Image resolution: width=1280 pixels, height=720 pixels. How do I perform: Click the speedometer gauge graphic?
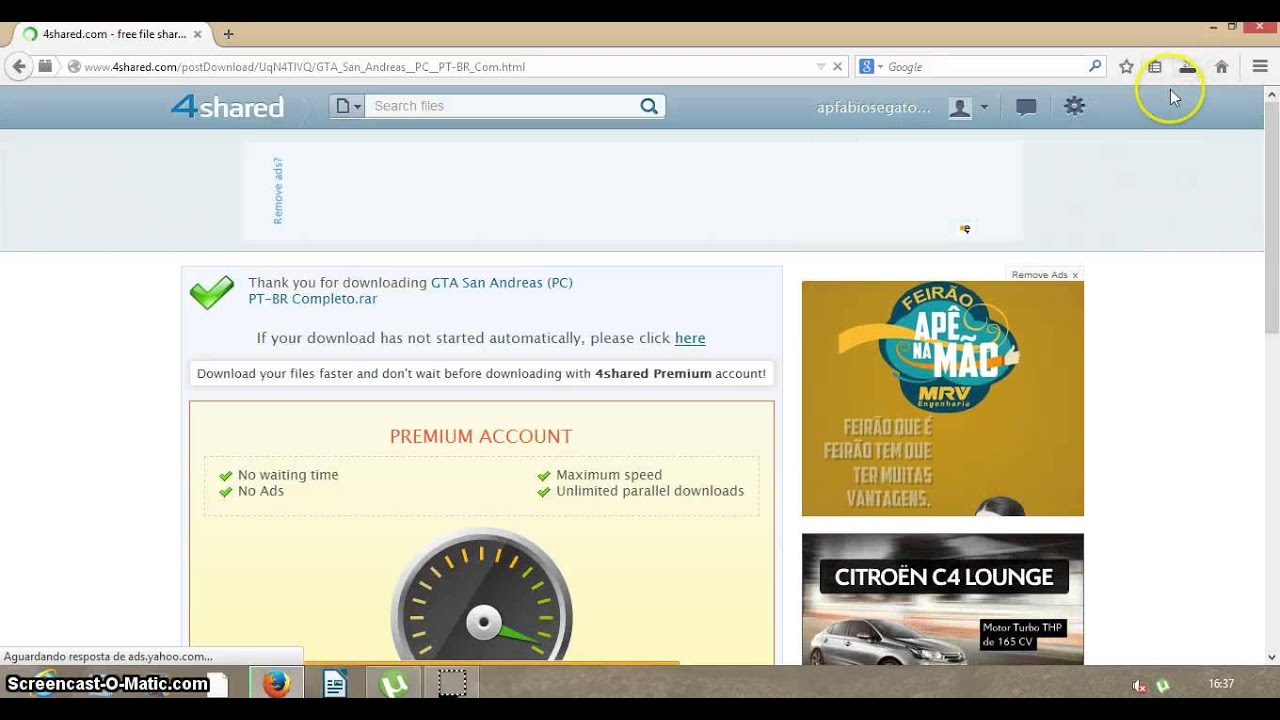click(x=482, y=596)
